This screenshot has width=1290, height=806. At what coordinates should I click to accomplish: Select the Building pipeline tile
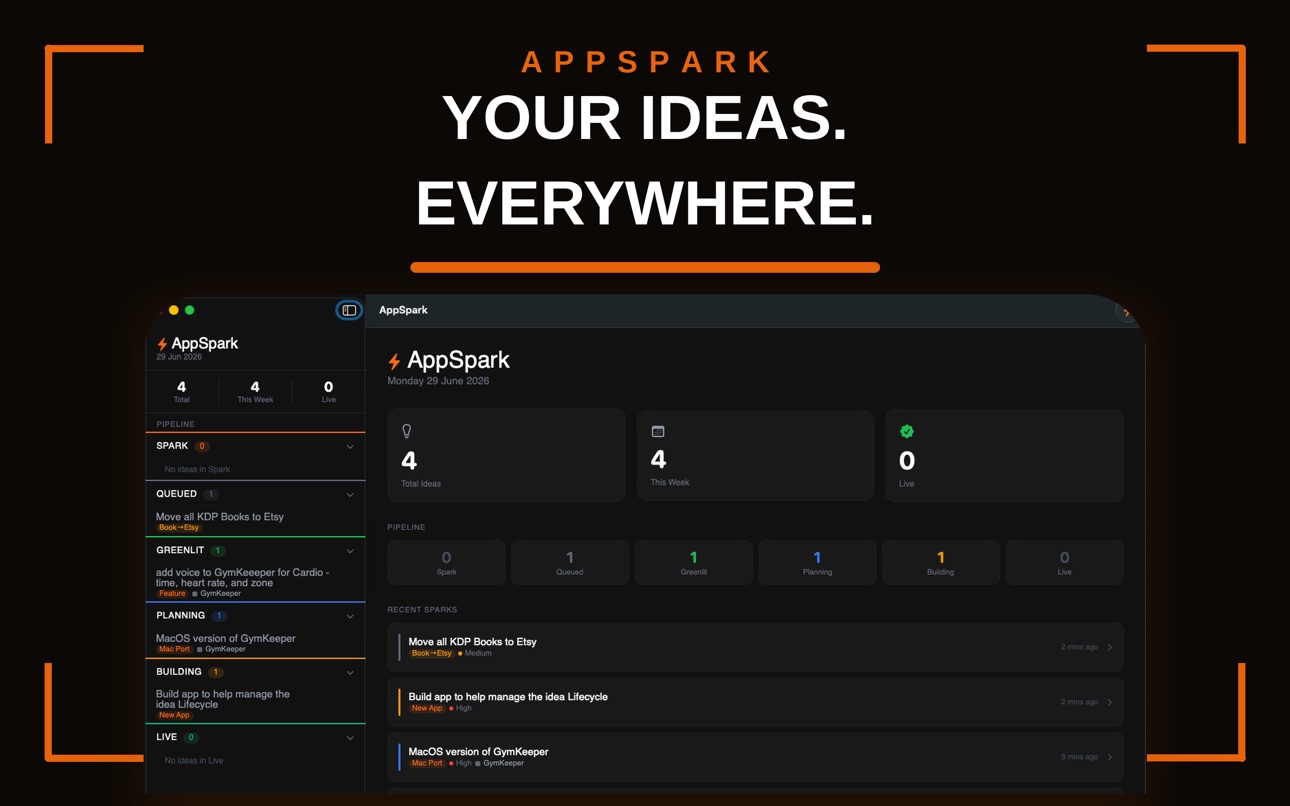tap(940, 562)
